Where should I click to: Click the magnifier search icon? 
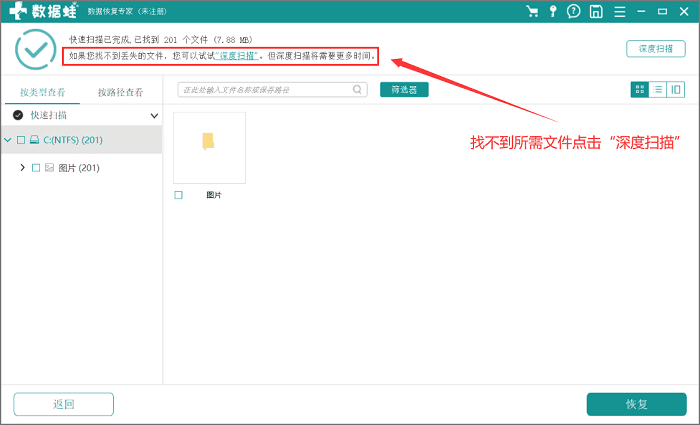(x=357, y=89)
